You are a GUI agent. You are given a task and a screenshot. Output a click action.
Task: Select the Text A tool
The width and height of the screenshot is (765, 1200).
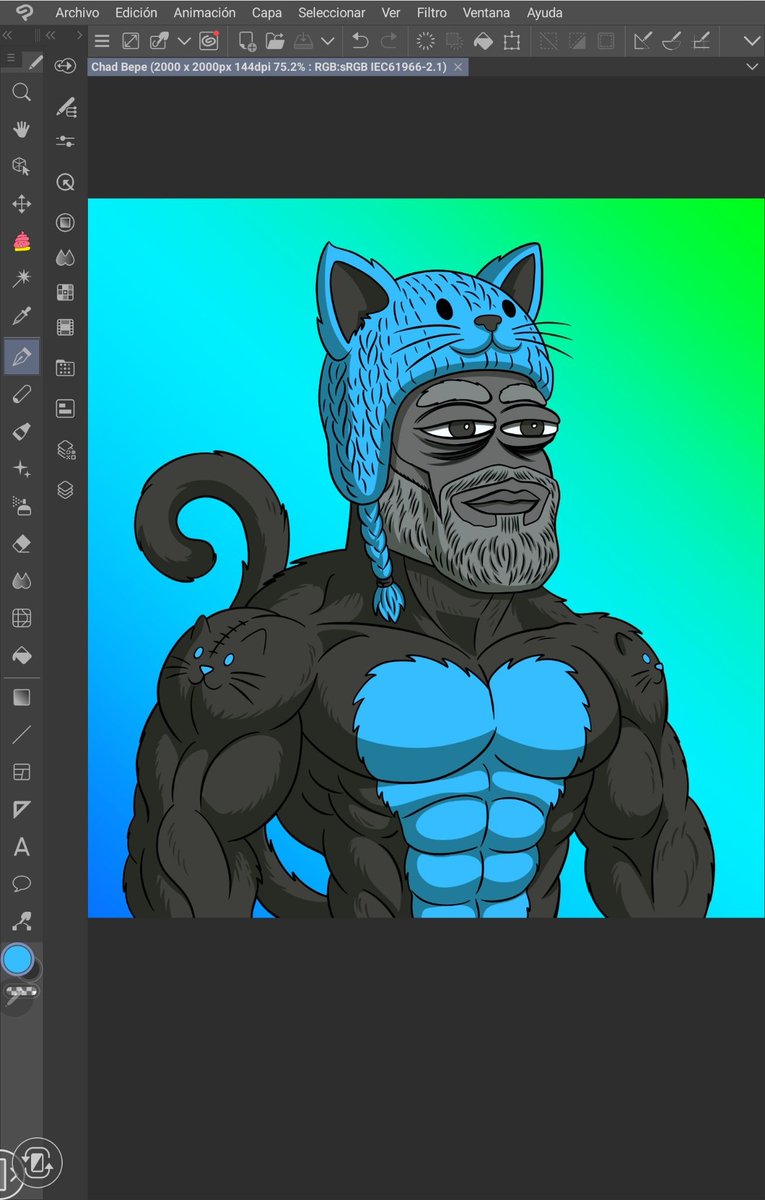pos(21,848)
